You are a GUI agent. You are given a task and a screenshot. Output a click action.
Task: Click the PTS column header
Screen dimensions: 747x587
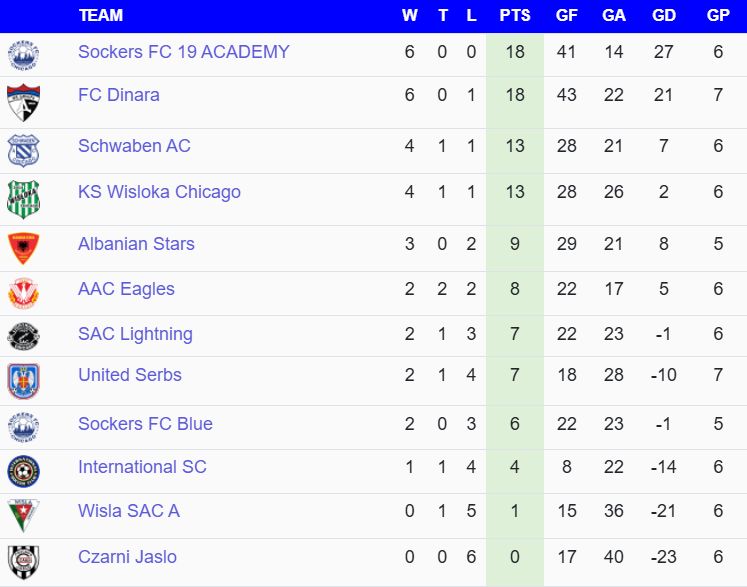point(515,15)
